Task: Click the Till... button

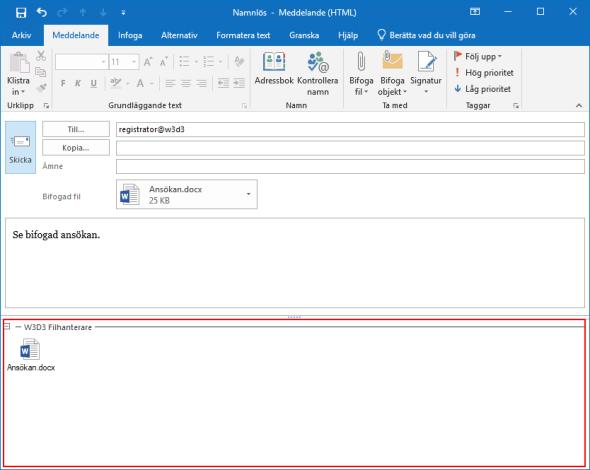Action: pos(76,129)
